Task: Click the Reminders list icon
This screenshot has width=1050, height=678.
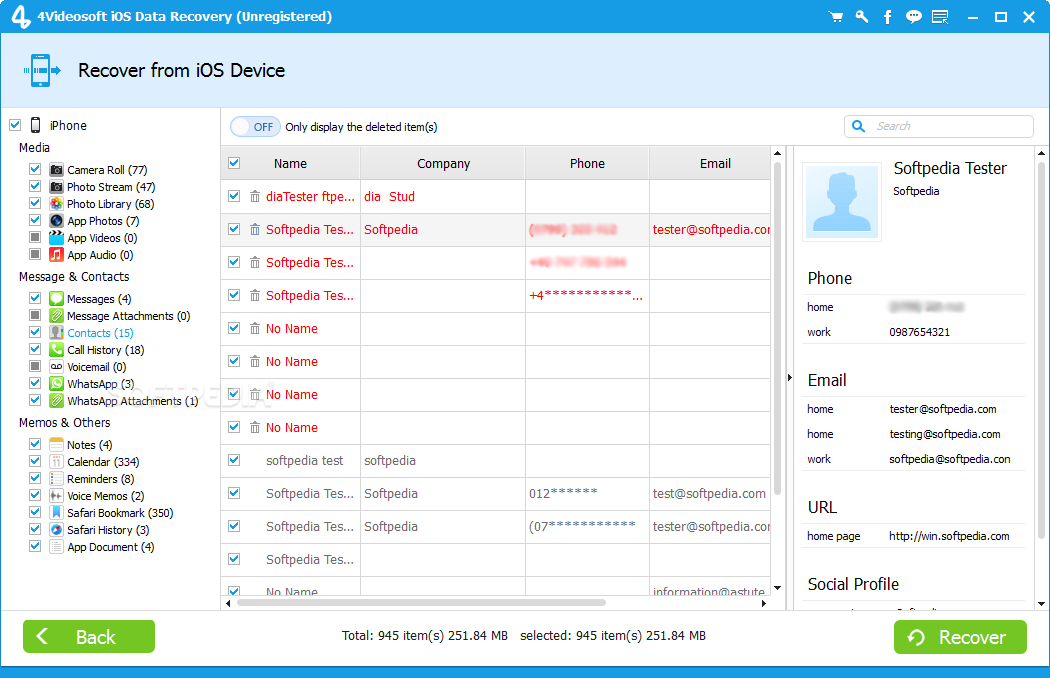Action: coord(57,478)
